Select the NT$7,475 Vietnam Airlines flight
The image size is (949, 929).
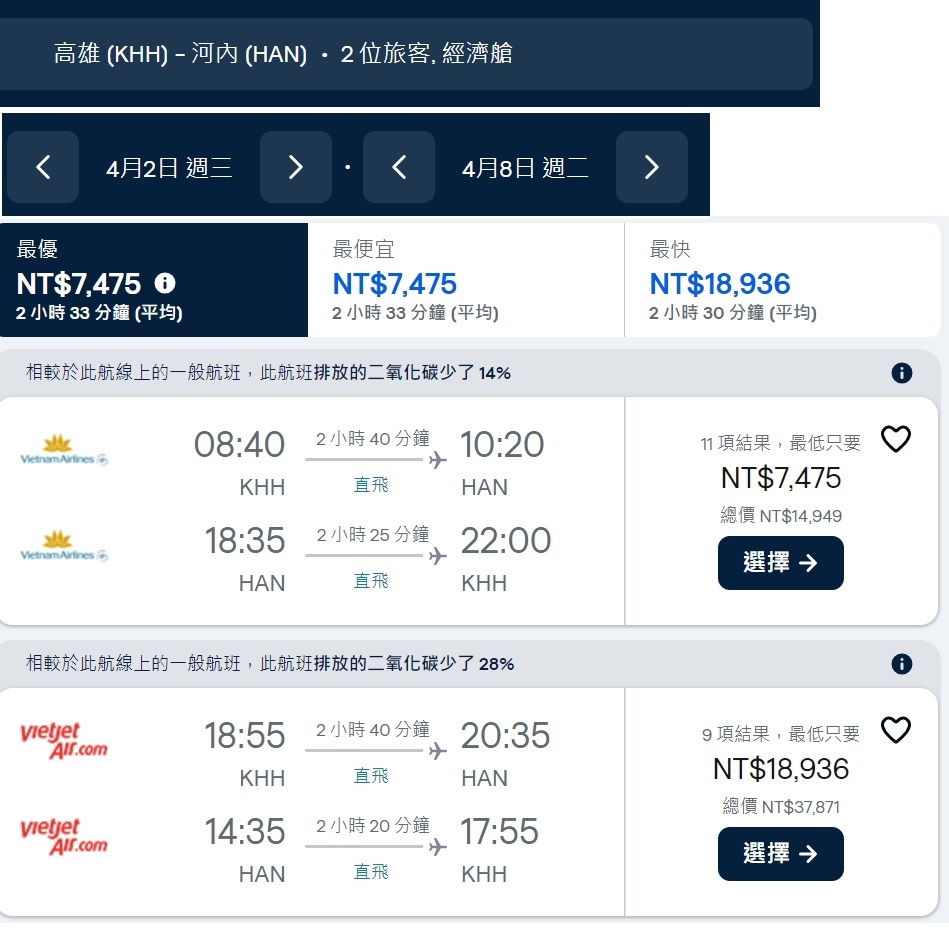point(780,563)
